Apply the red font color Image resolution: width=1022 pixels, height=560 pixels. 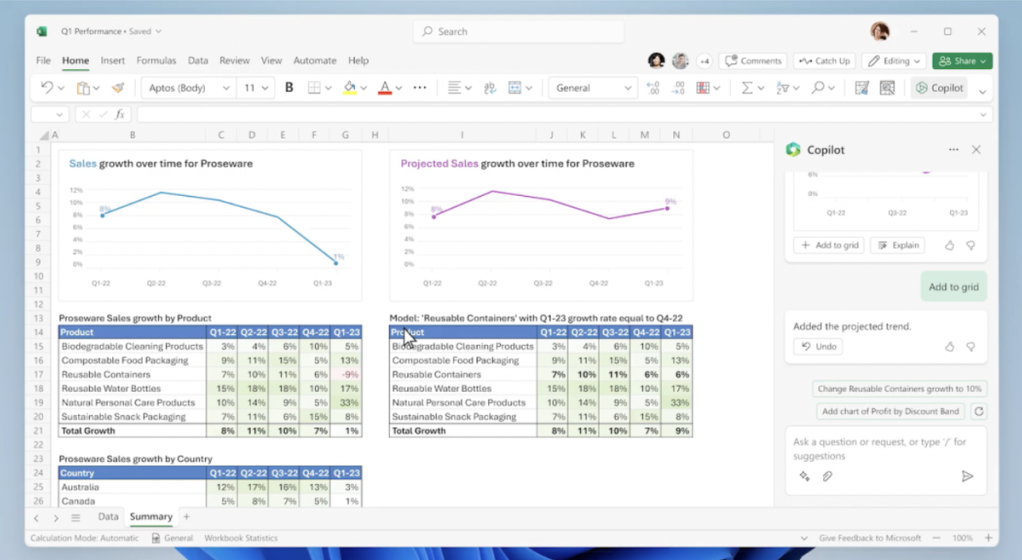click(385, 87)
